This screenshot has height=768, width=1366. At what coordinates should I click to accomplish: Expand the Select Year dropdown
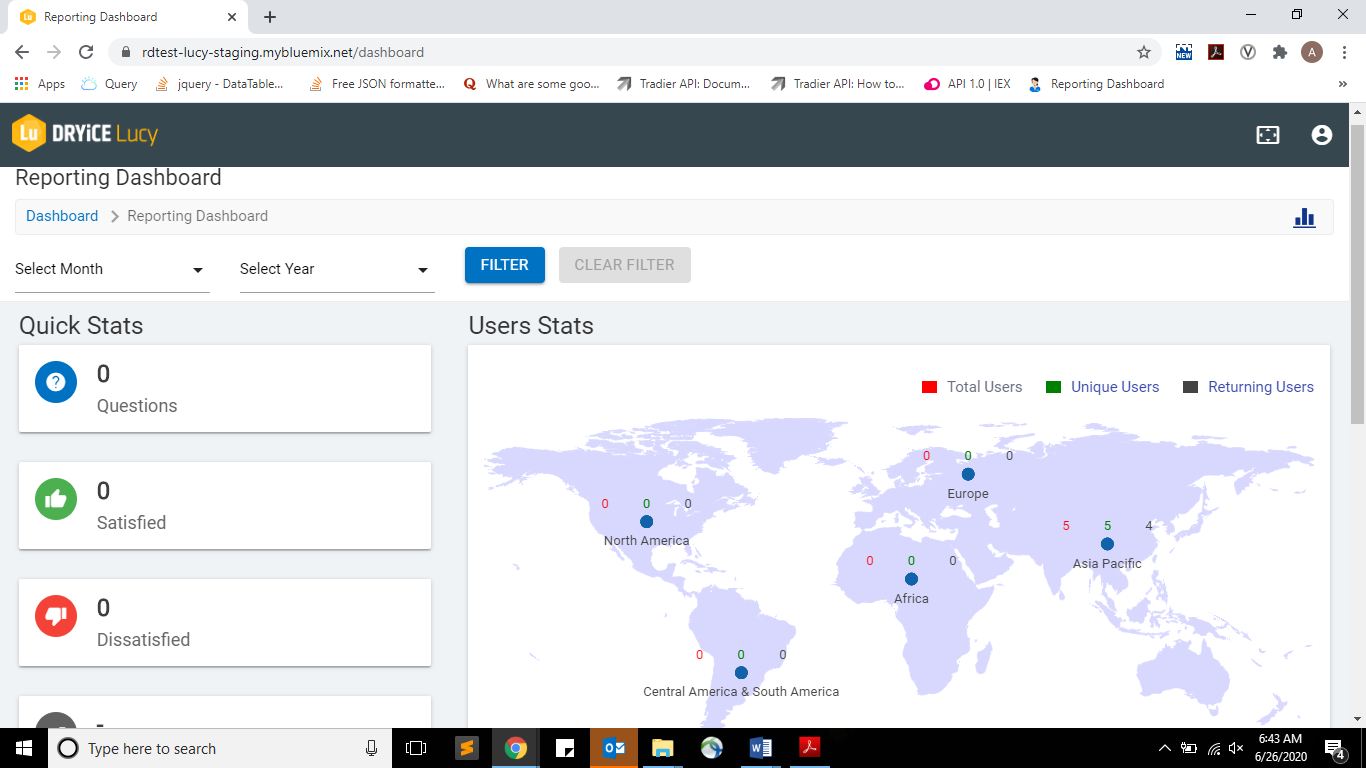click(x=337, y=269)
